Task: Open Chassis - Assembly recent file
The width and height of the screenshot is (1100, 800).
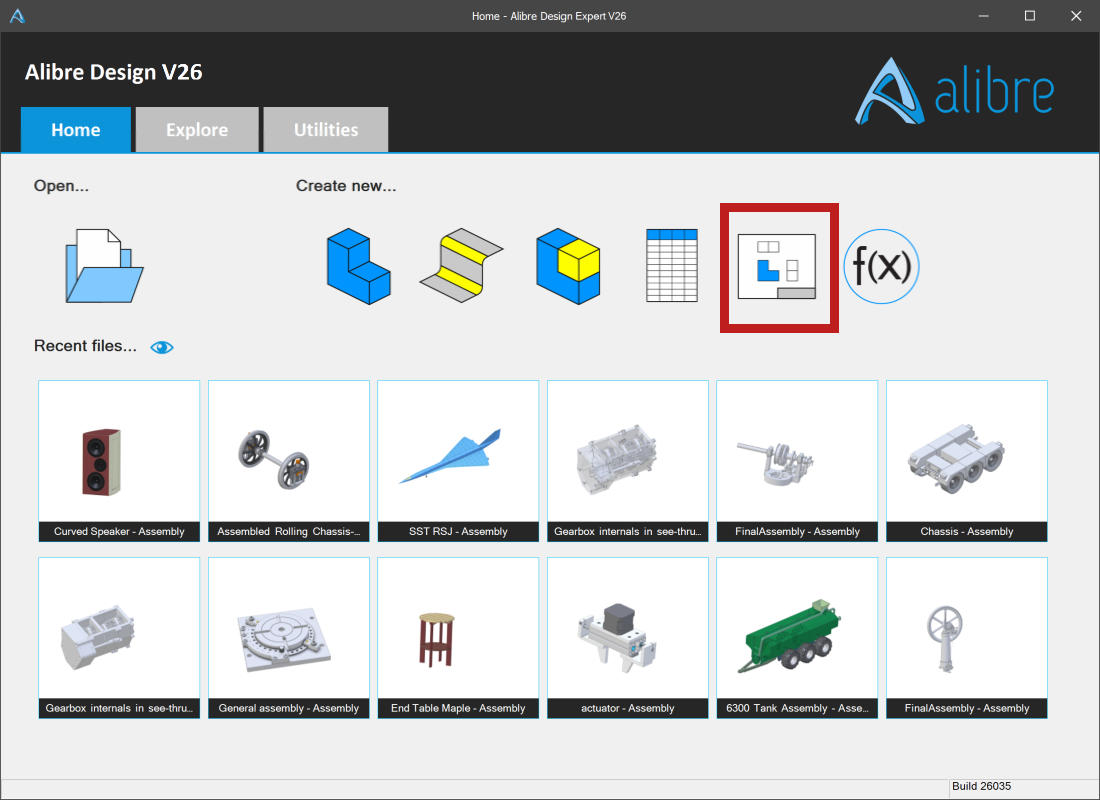Action: pyautogui.click(x=967, y=461)
